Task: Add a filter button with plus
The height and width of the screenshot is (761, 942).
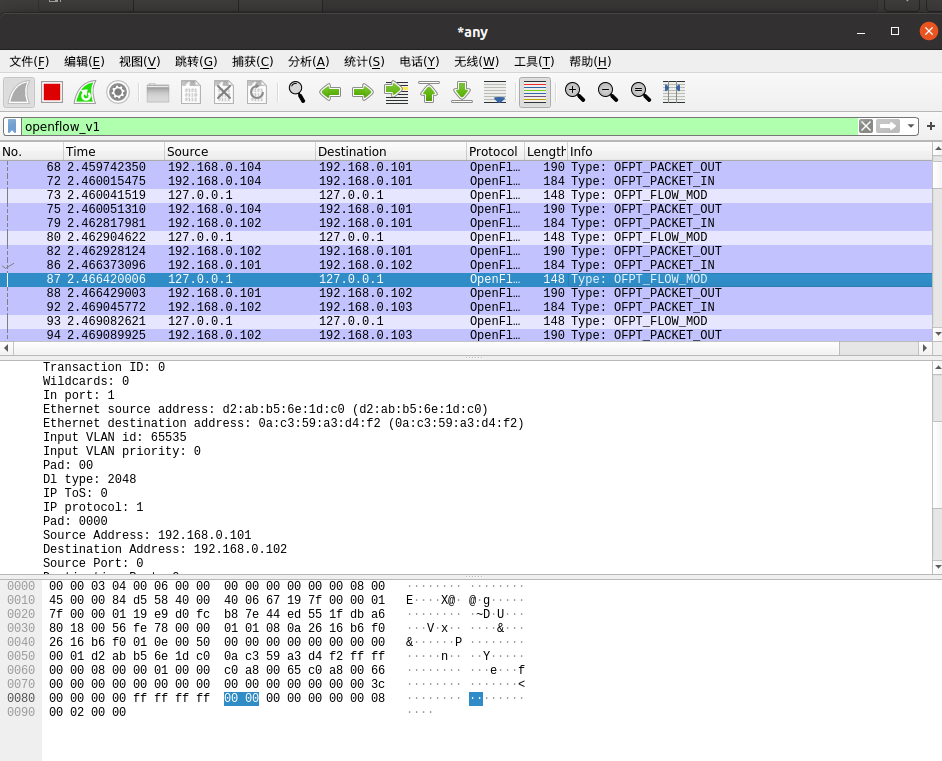Action: 931,126
